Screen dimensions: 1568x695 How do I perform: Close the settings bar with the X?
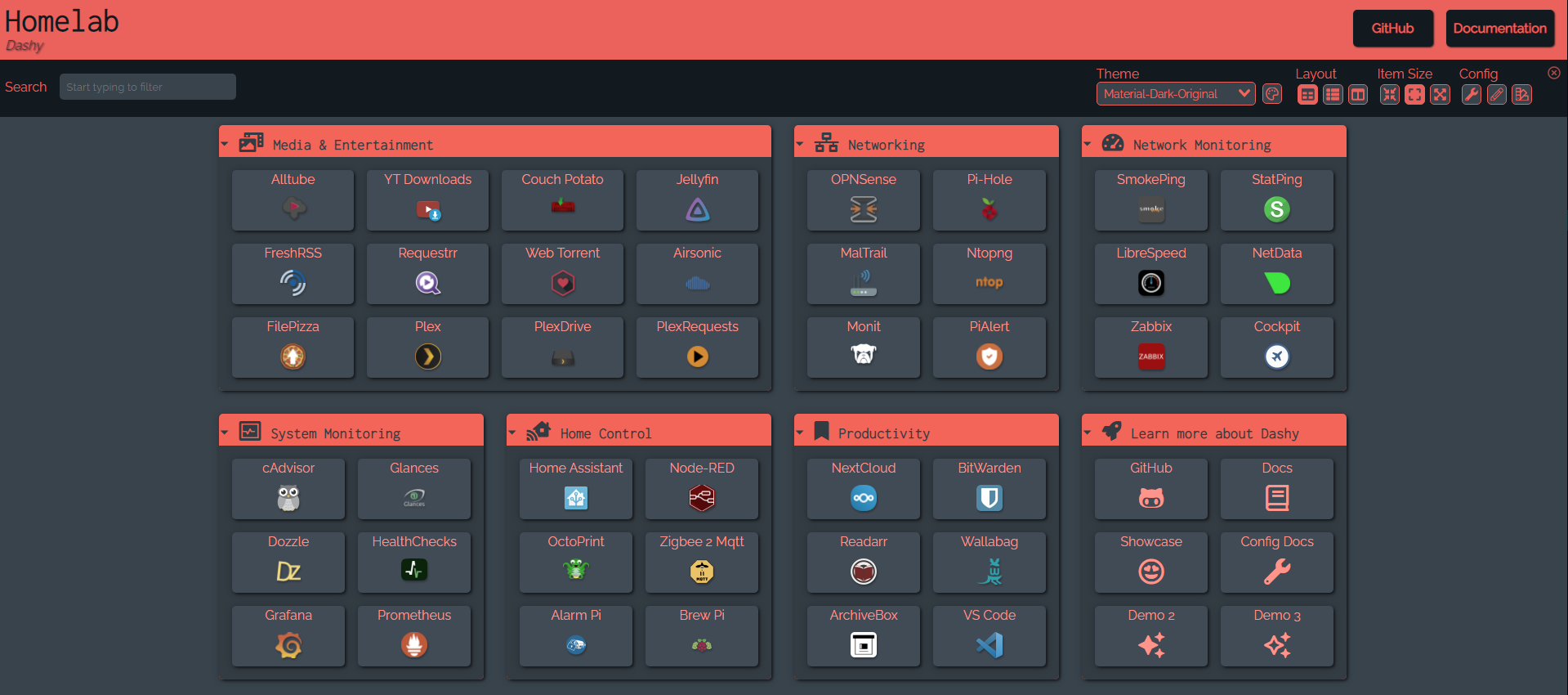1554,73
